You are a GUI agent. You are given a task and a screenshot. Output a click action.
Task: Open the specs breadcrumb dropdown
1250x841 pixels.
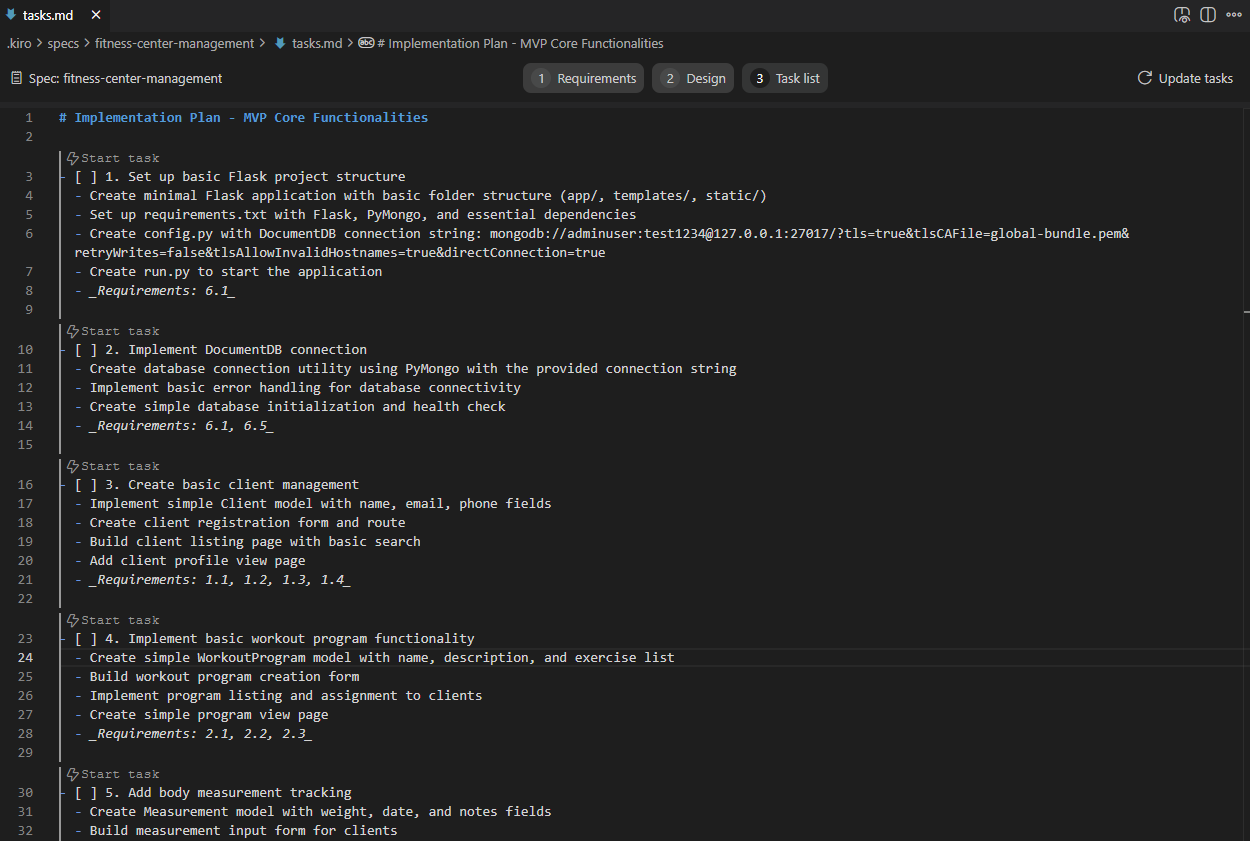[63, 43]
